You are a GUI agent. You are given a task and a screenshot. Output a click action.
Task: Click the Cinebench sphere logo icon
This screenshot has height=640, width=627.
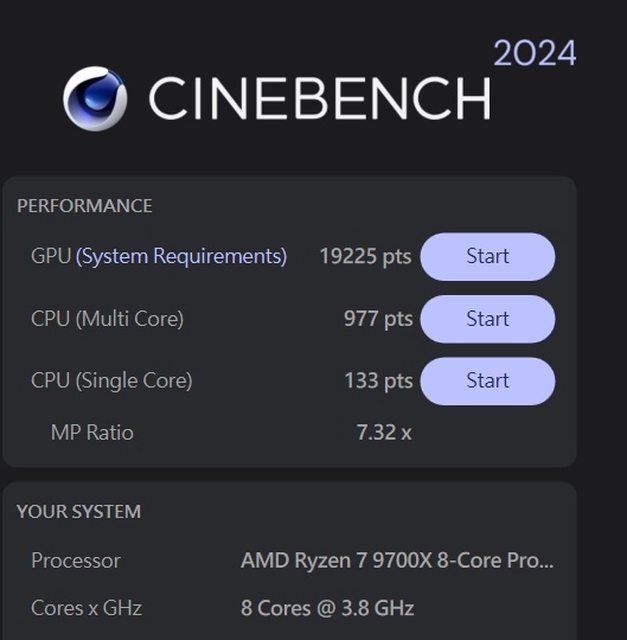tap(95, 98)
